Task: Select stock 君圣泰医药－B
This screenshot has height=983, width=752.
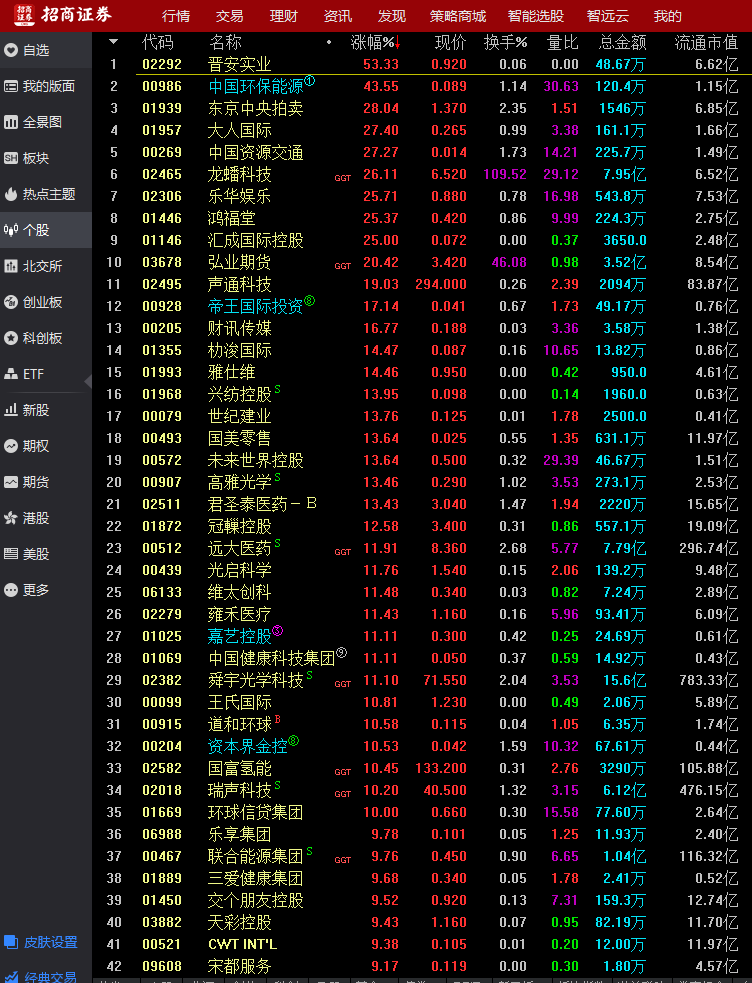Action: (262, 504)
